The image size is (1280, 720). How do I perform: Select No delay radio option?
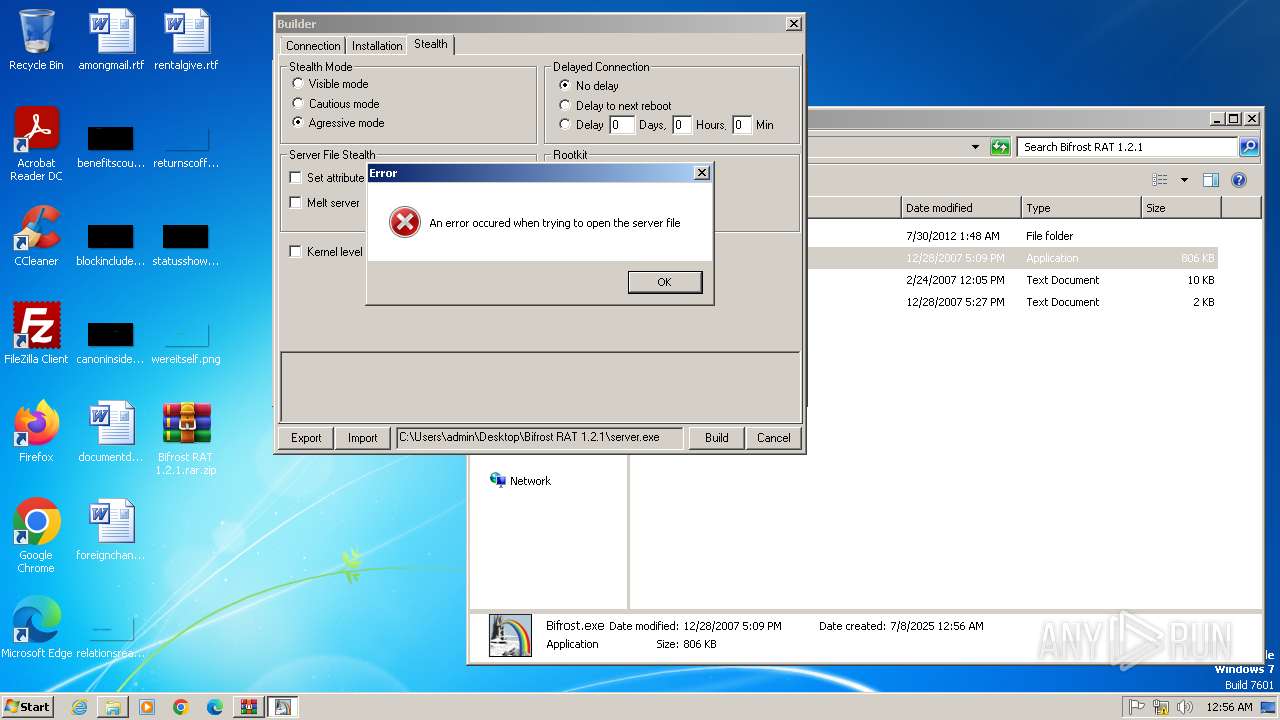[x=565, y=86]
